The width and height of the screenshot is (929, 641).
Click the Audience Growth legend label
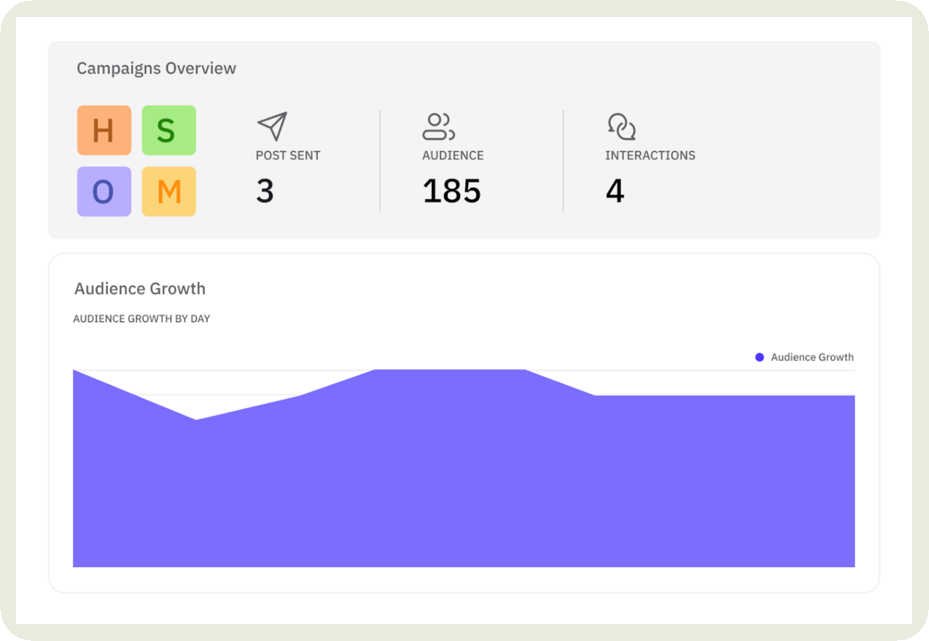point(812,357)
